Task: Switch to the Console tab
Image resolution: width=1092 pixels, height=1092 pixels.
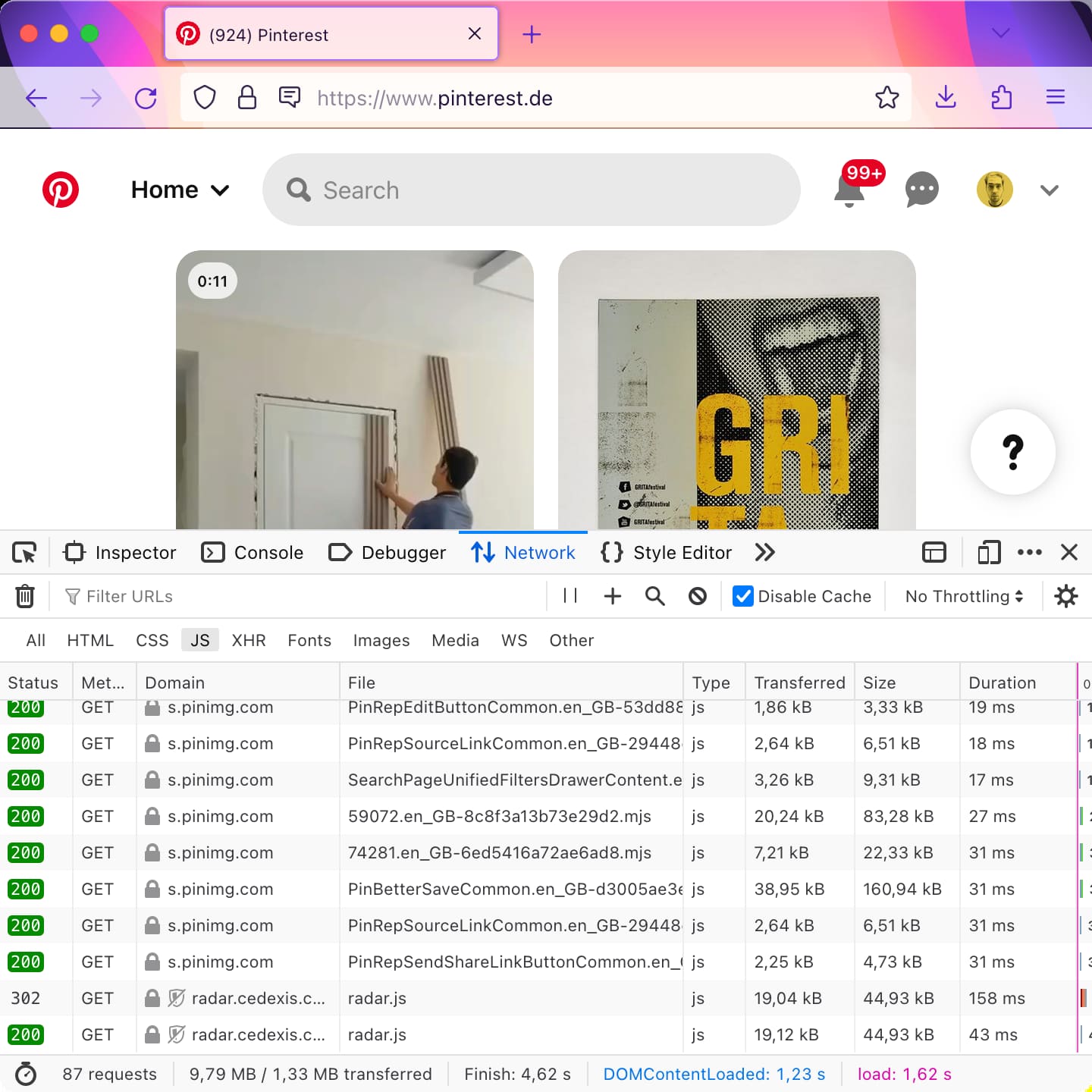Action: [253, 552]
